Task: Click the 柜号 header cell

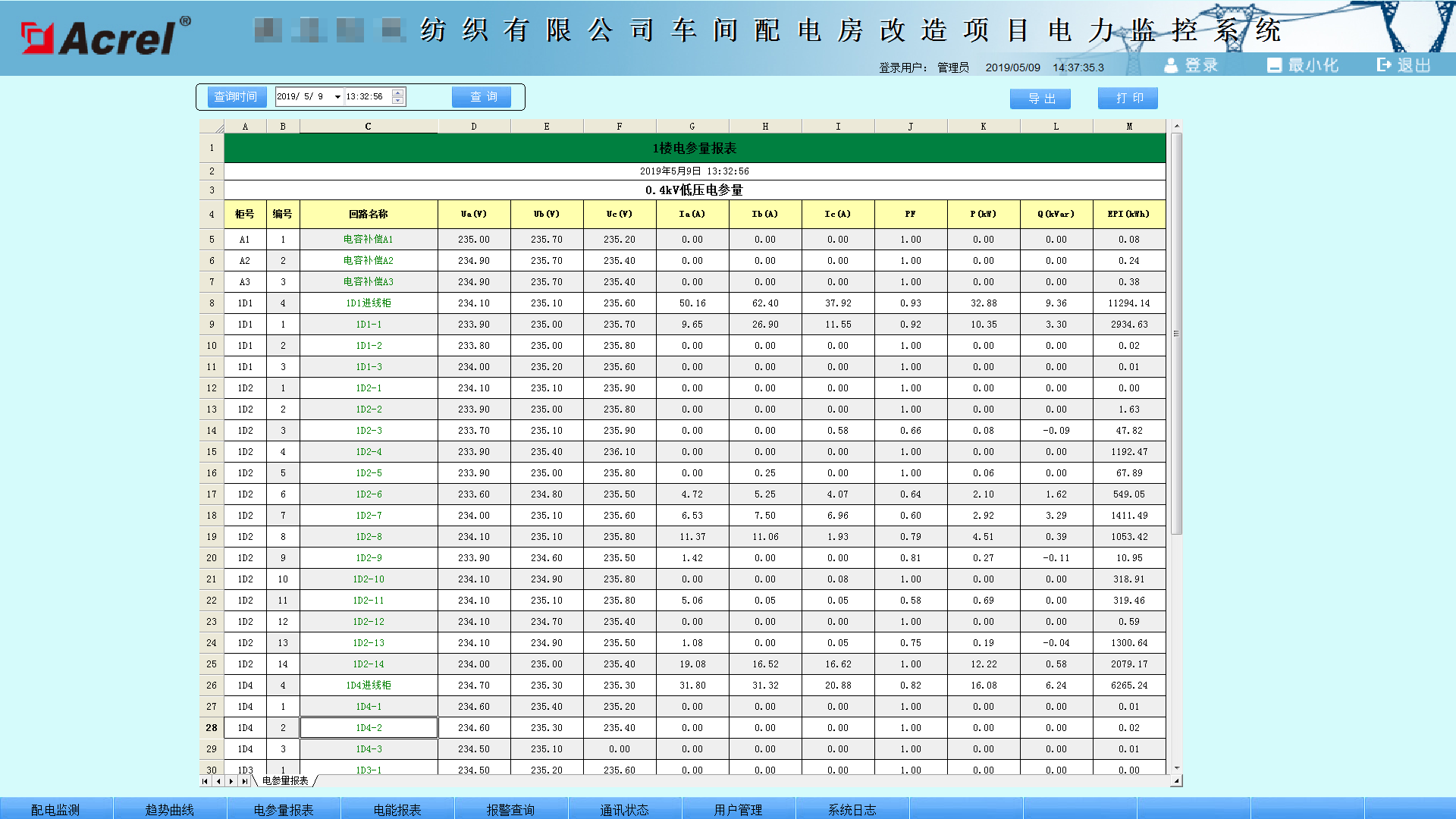Action: tap(245, 215)
